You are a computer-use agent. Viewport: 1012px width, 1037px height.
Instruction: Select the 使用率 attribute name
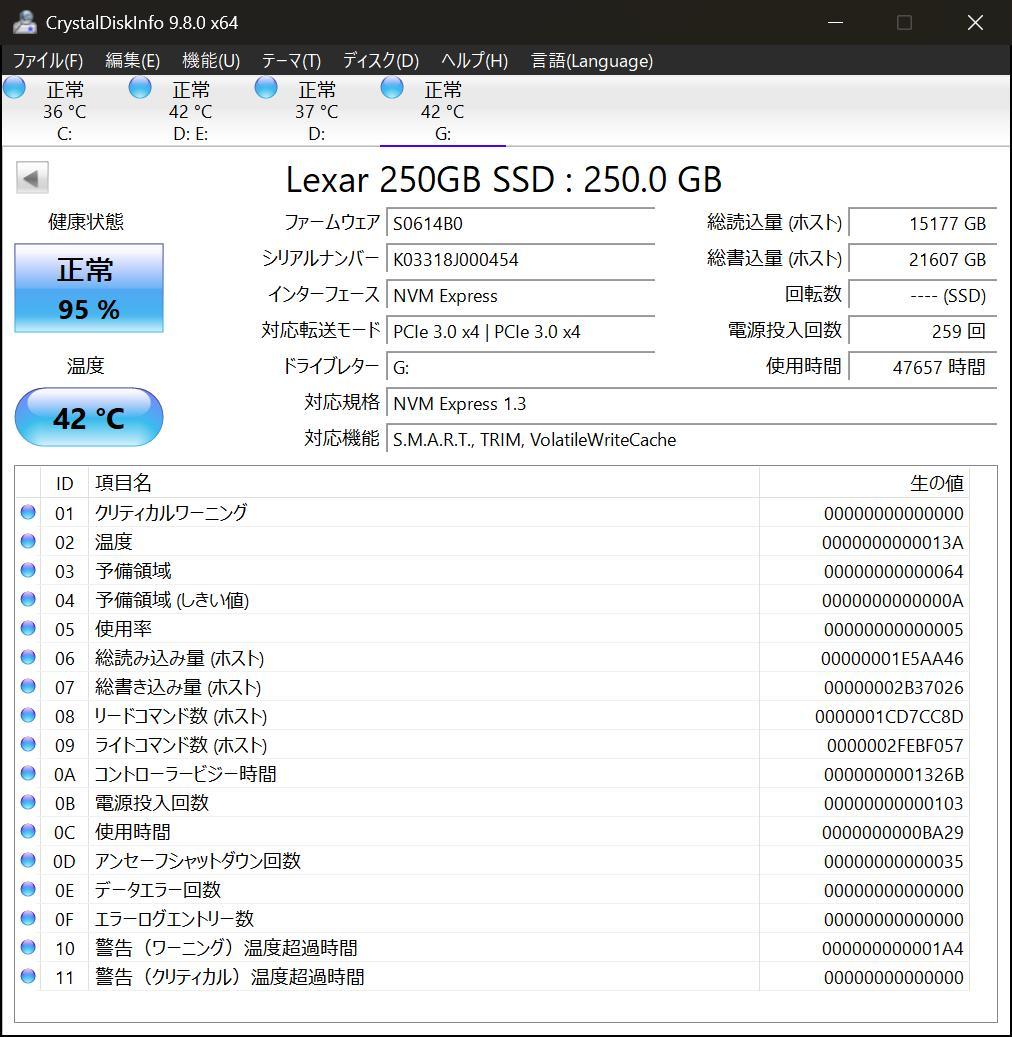123,628
